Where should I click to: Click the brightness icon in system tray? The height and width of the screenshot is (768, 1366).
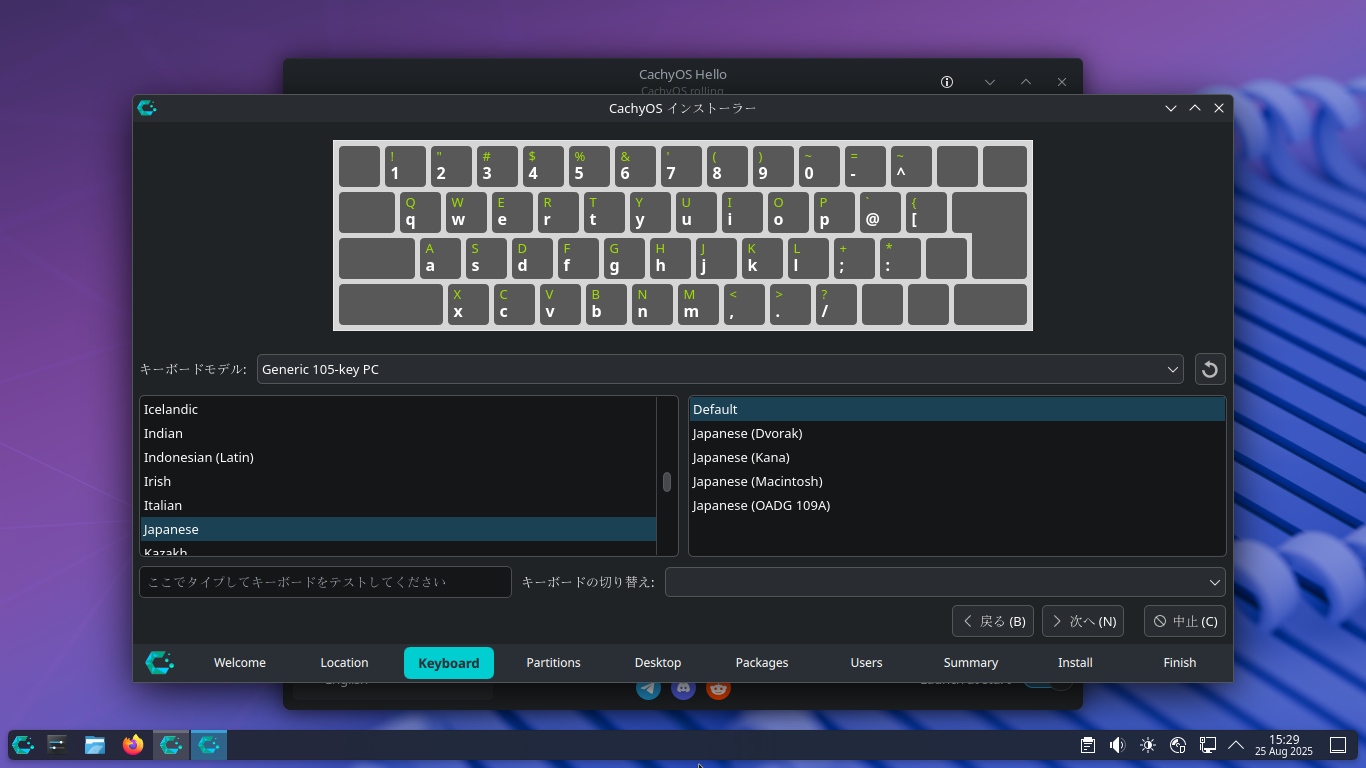1147,745
